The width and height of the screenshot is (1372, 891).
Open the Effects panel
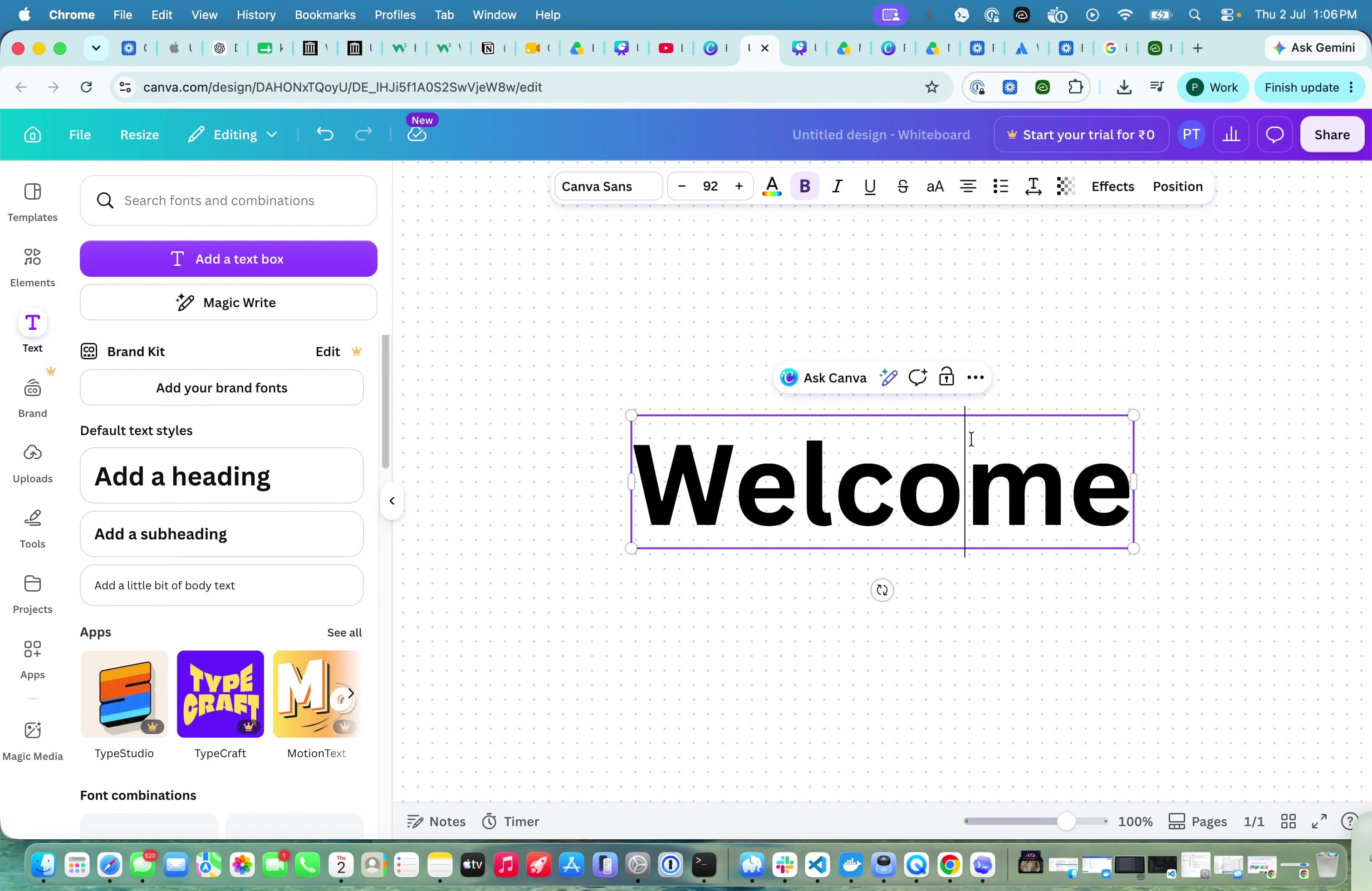tap(1112, 186)
